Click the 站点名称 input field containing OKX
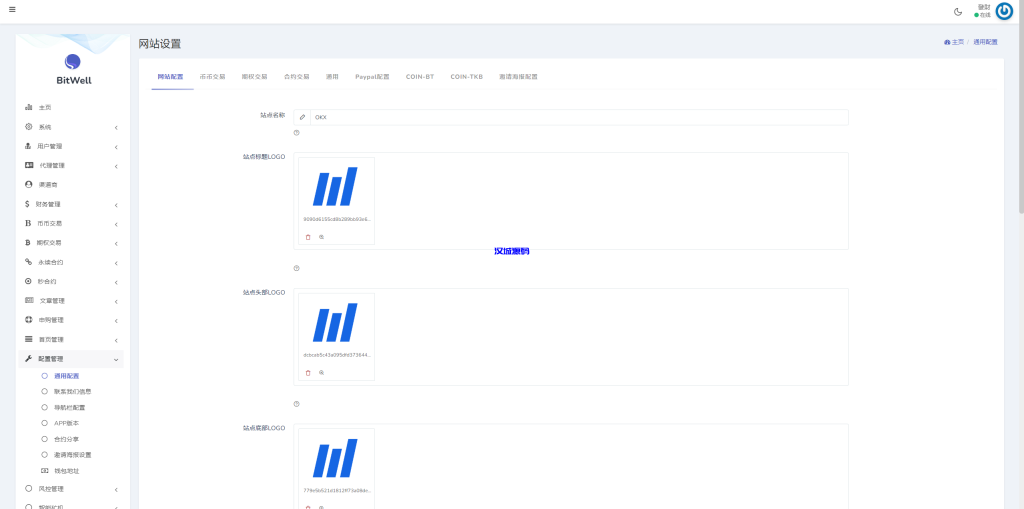 pos(578,117)
